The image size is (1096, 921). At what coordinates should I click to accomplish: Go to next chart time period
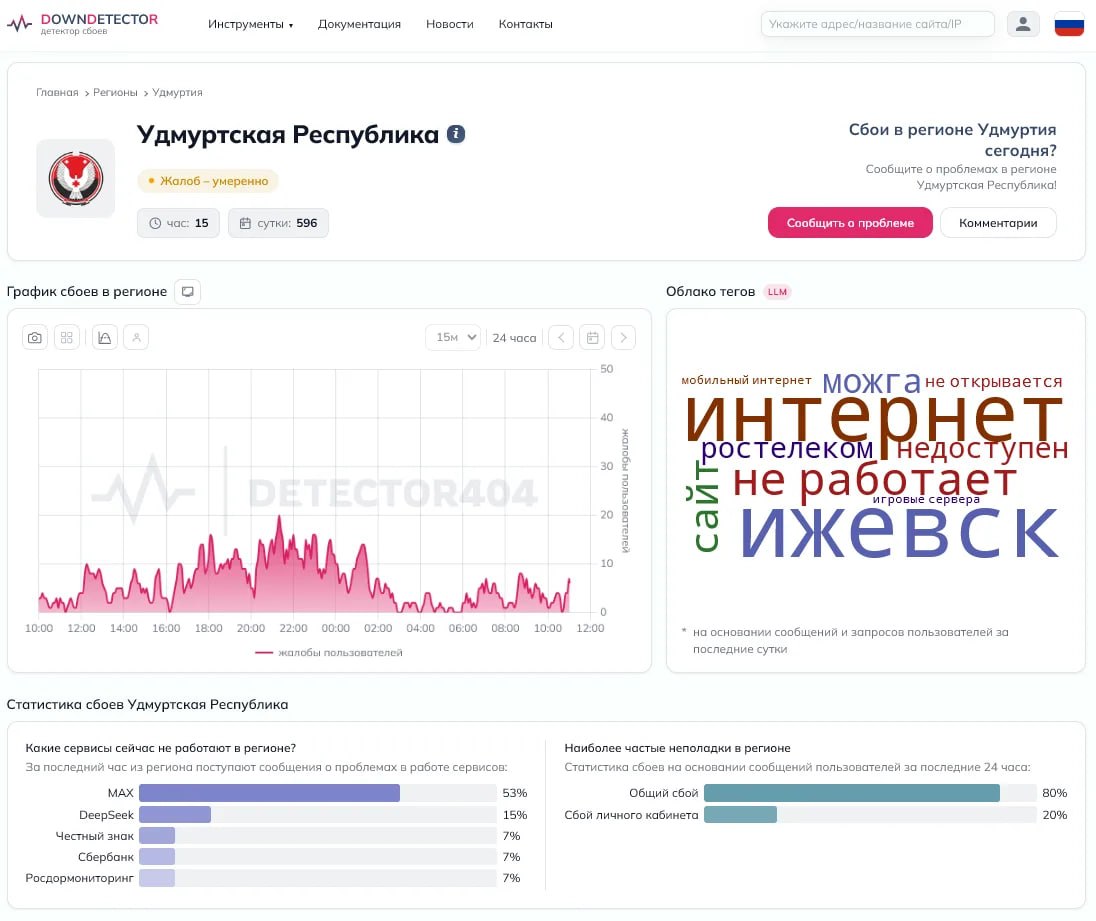point(623,338)
